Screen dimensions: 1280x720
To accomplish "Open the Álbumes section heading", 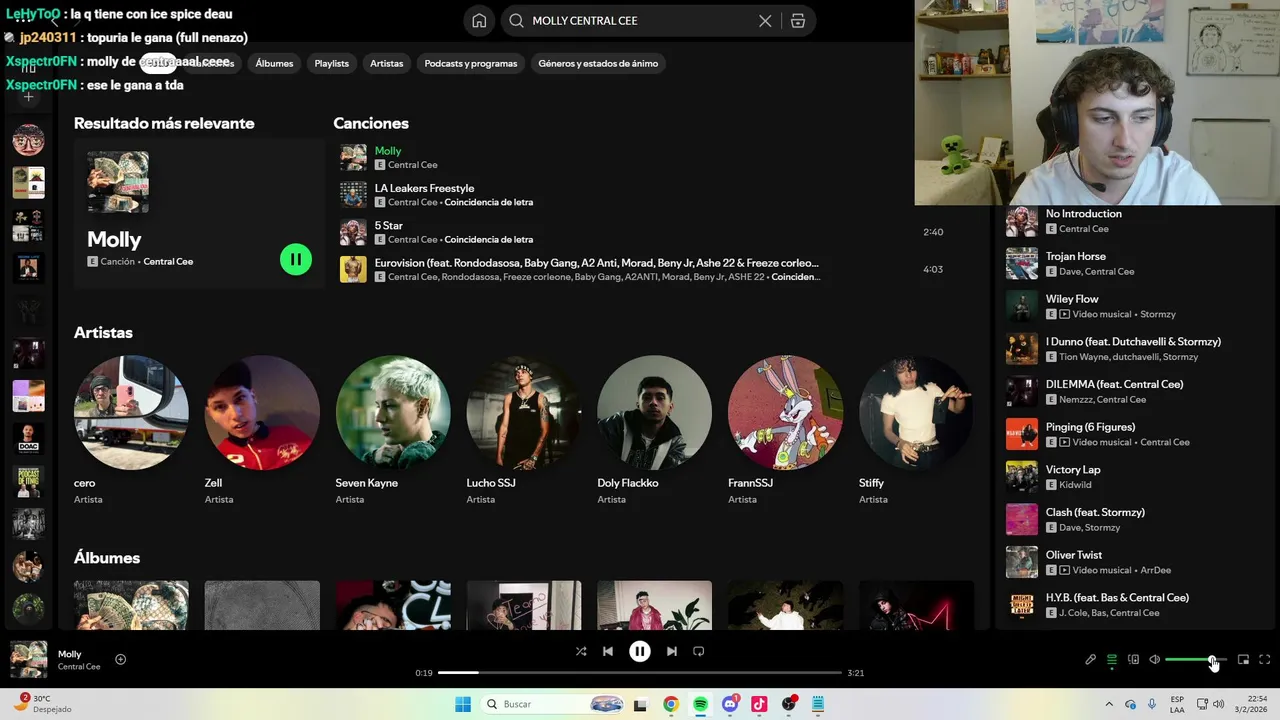I will pyautogui.click(x=107, y=557).
